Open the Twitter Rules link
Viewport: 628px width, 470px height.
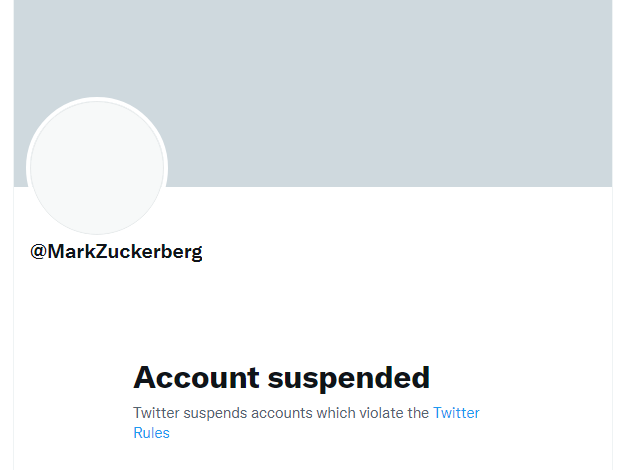tap(456, 412)
